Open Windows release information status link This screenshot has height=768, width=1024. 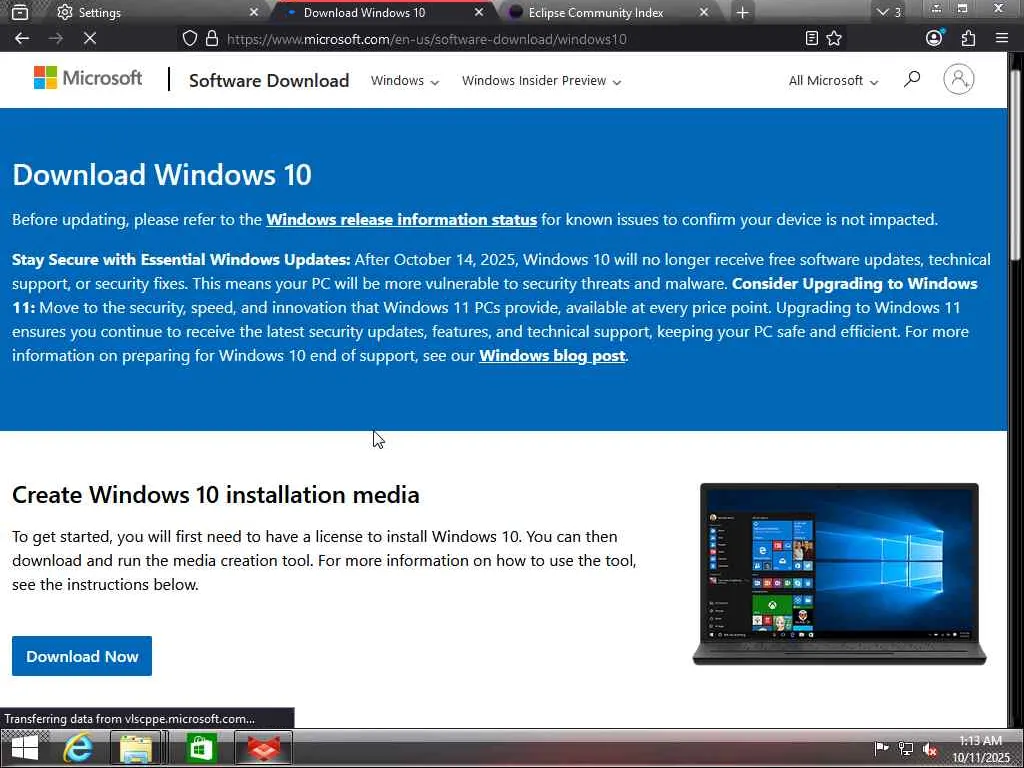point(402,219)
